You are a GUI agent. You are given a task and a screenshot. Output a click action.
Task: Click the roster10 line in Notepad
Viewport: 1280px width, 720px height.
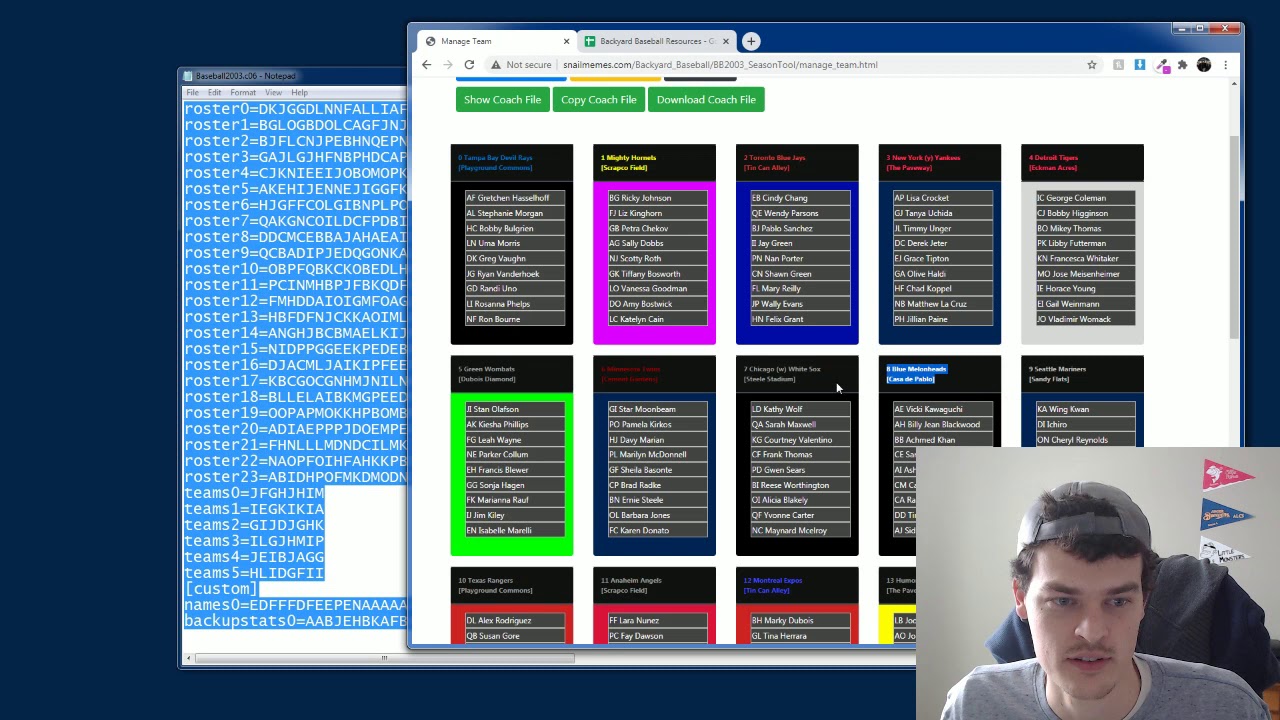click(295, 269)
